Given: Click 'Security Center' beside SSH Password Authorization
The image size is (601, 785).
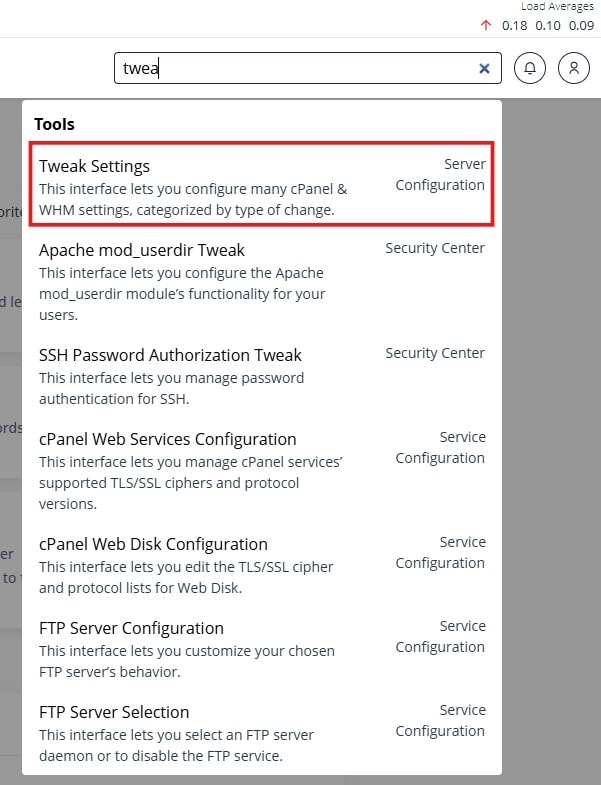Looking at the screenshot, I should [x=435, y=353].
